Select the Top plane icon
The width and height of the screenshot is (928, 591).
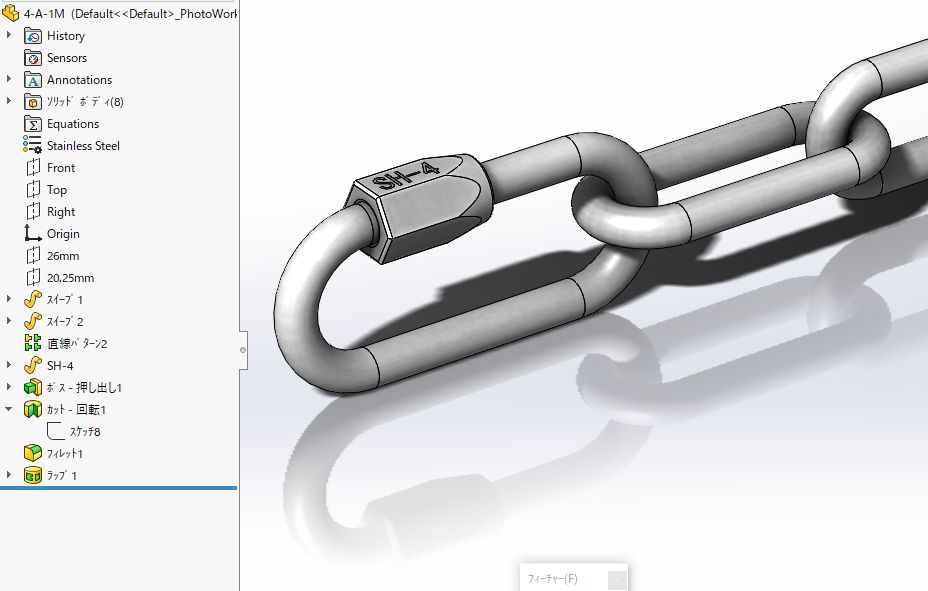[33, 190]
